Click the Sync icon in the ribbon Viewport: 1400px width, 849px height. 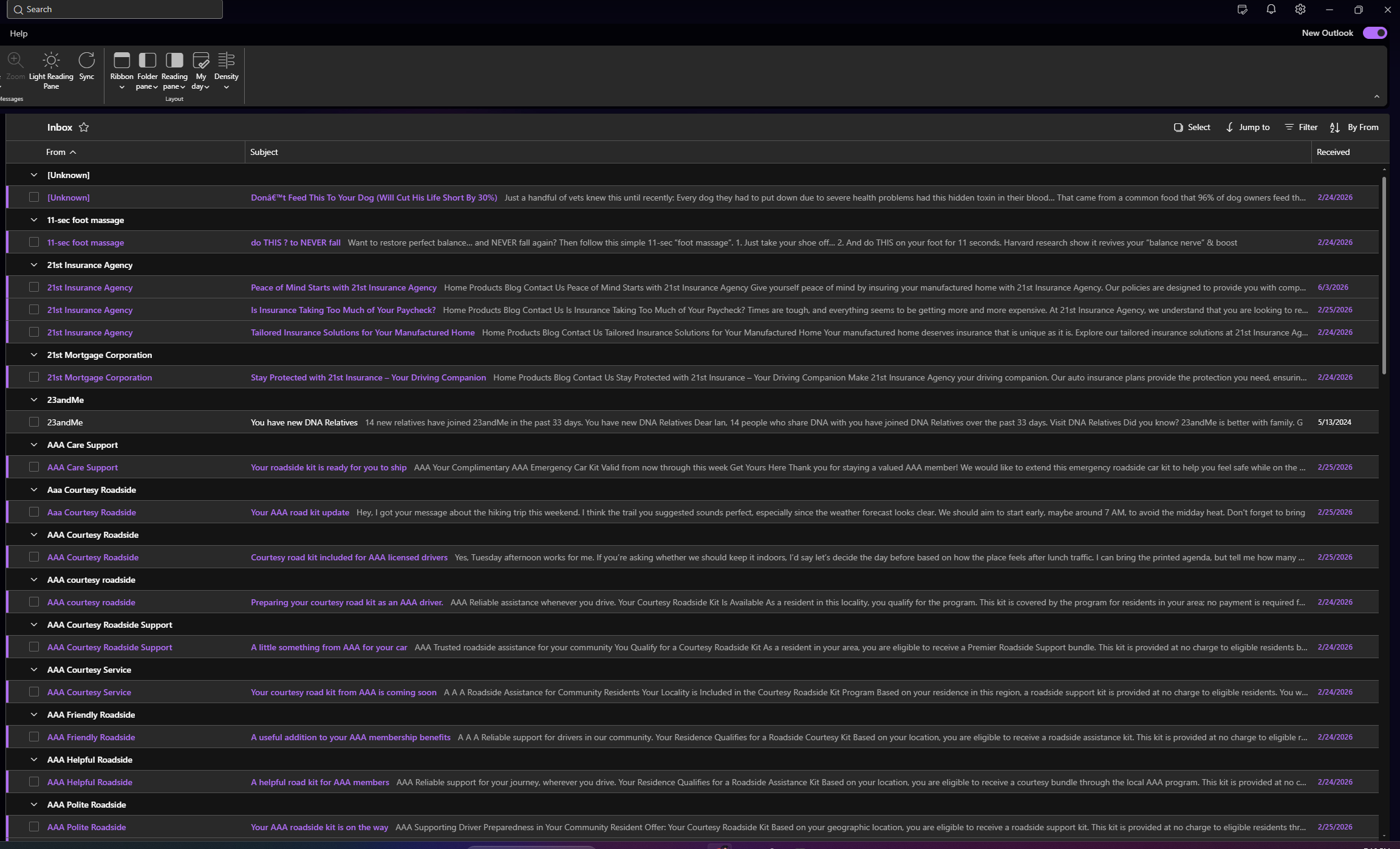[86, 66]
